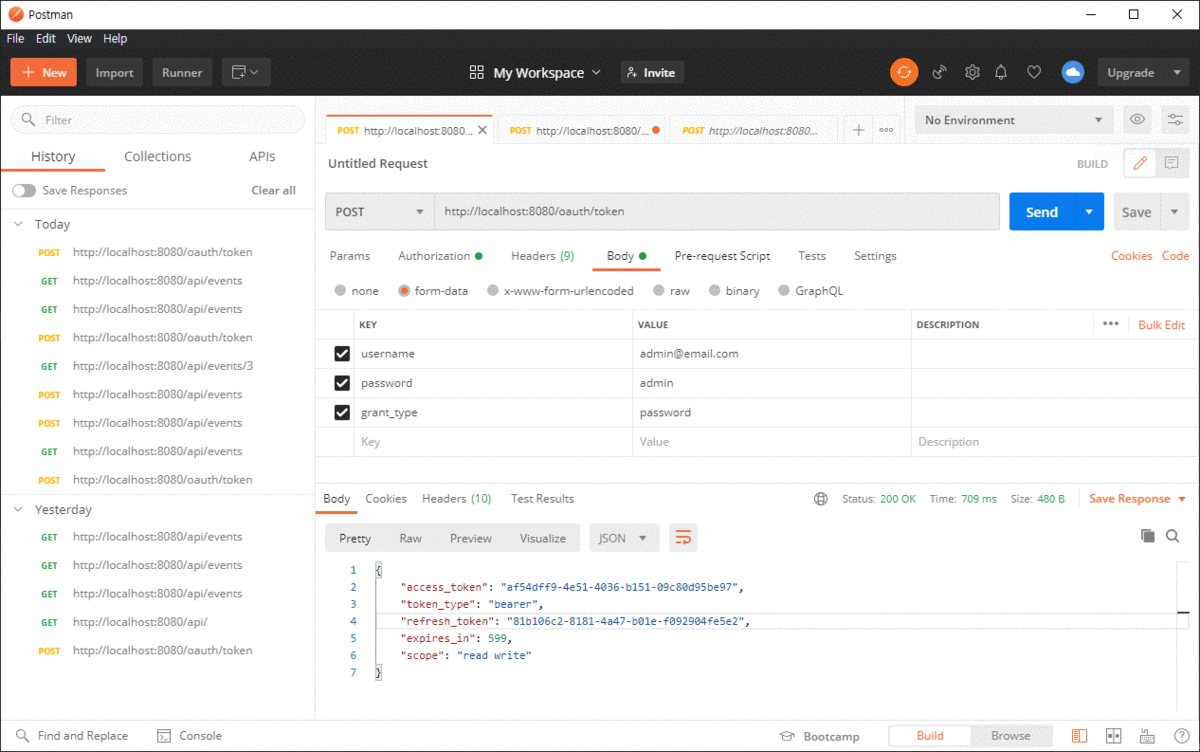Uncheck the password key checkbox
The height and width of the screenshot is (752, 1200).
342,383
